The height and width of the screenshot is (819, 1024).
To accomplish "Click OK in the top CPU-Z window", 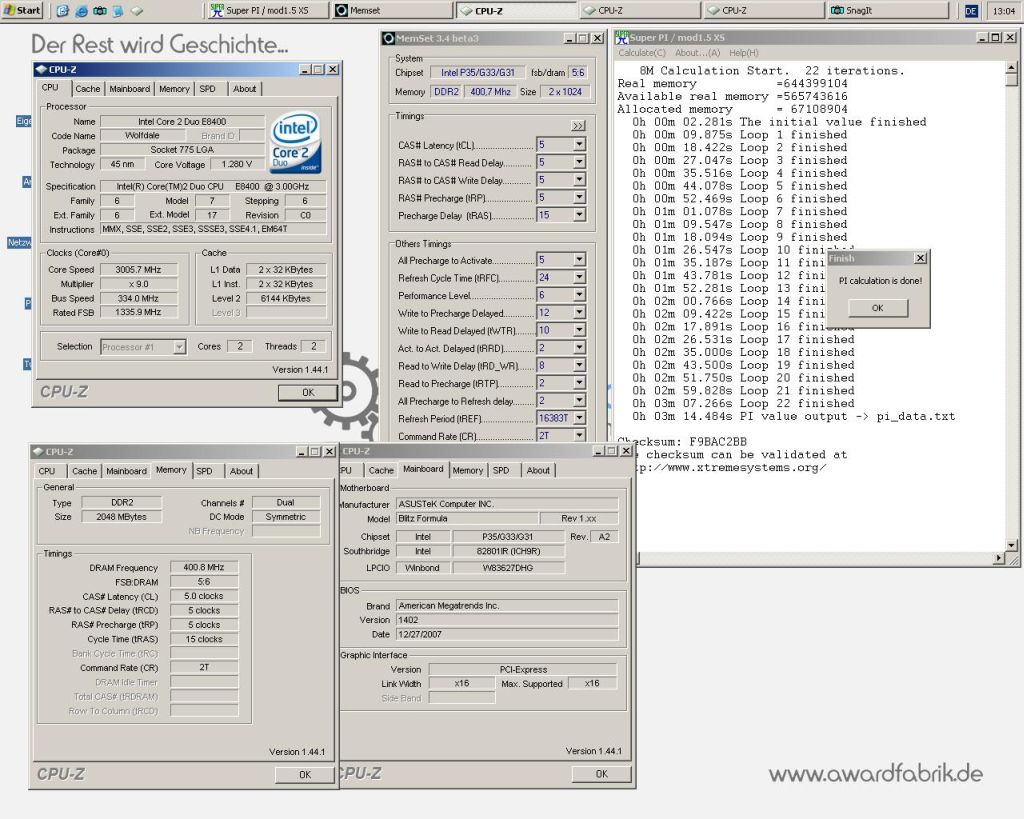I will point(308,393).
